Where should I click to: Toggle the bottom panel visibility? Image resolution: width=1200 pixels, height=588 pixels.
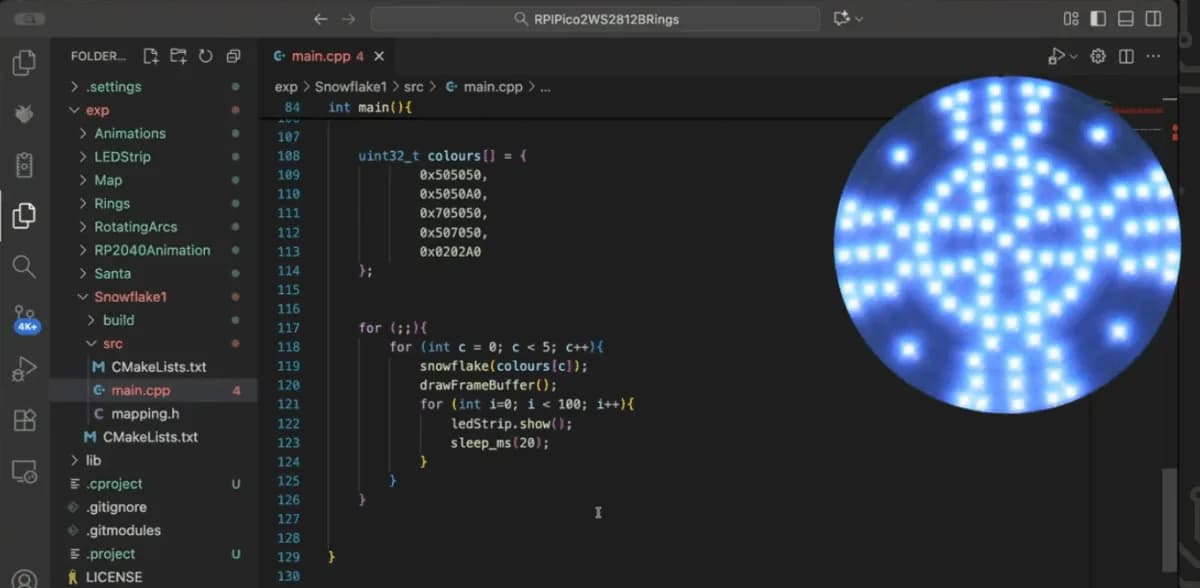(x=1126, y=19)
